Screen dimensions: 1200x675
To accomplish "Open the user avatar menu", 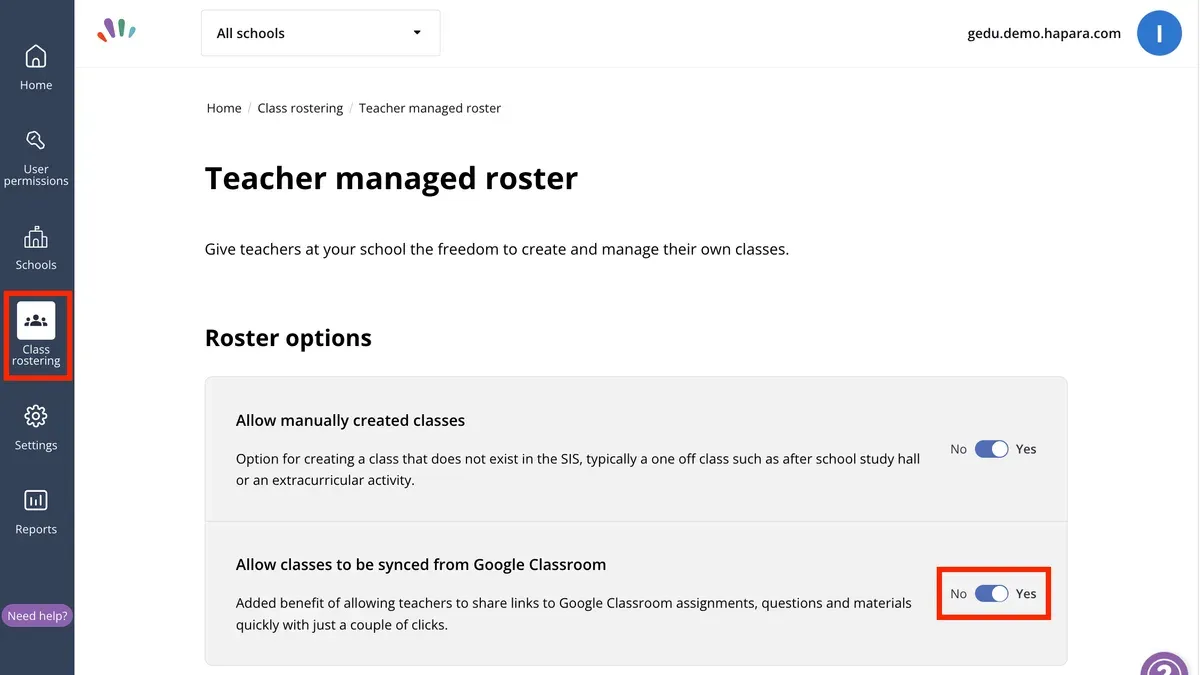I will [x=1159, y=33].
